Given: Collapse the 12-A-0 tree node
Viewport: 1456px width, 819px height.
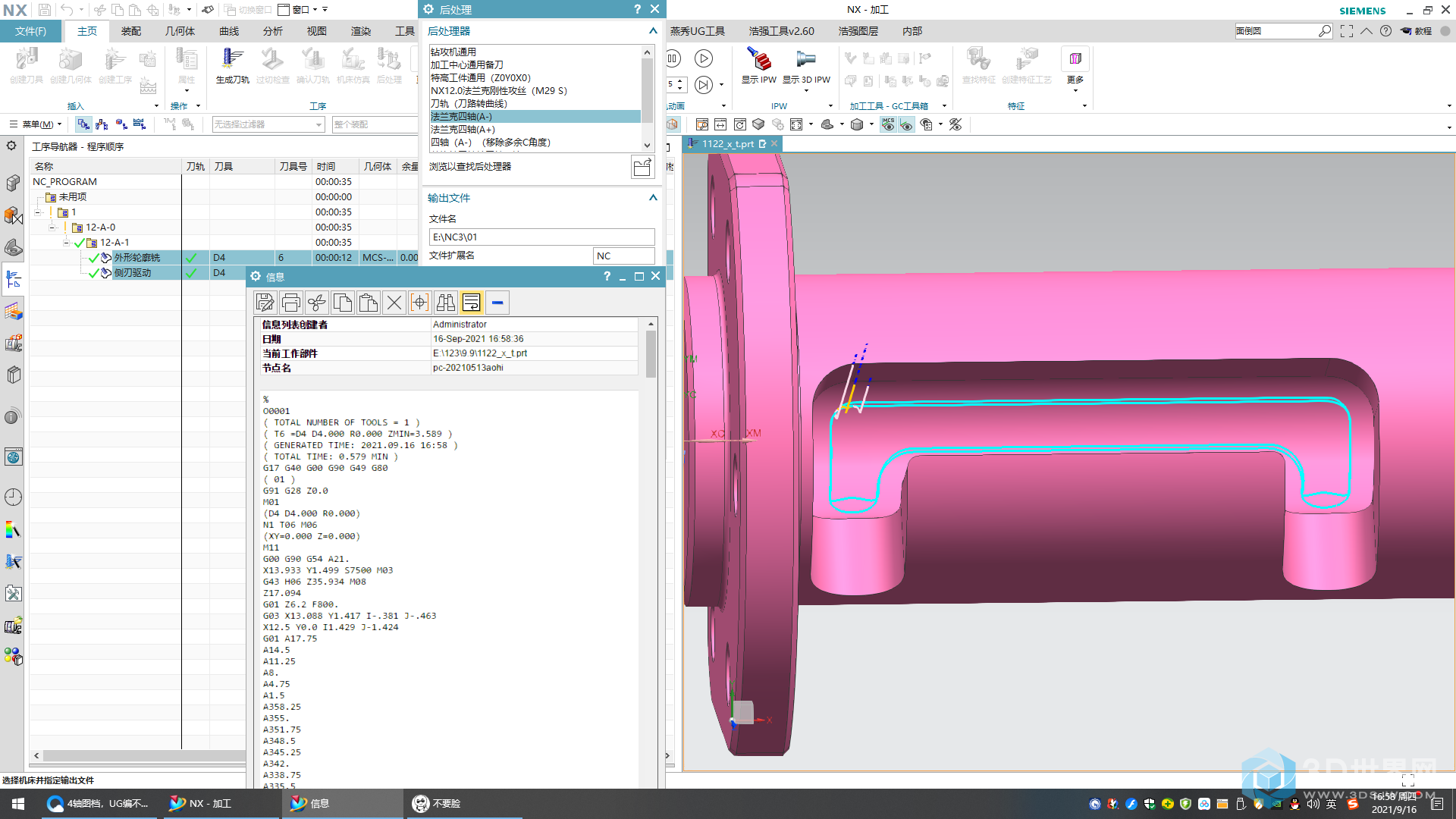Looking at the screenshot, I should pos(52,227).
